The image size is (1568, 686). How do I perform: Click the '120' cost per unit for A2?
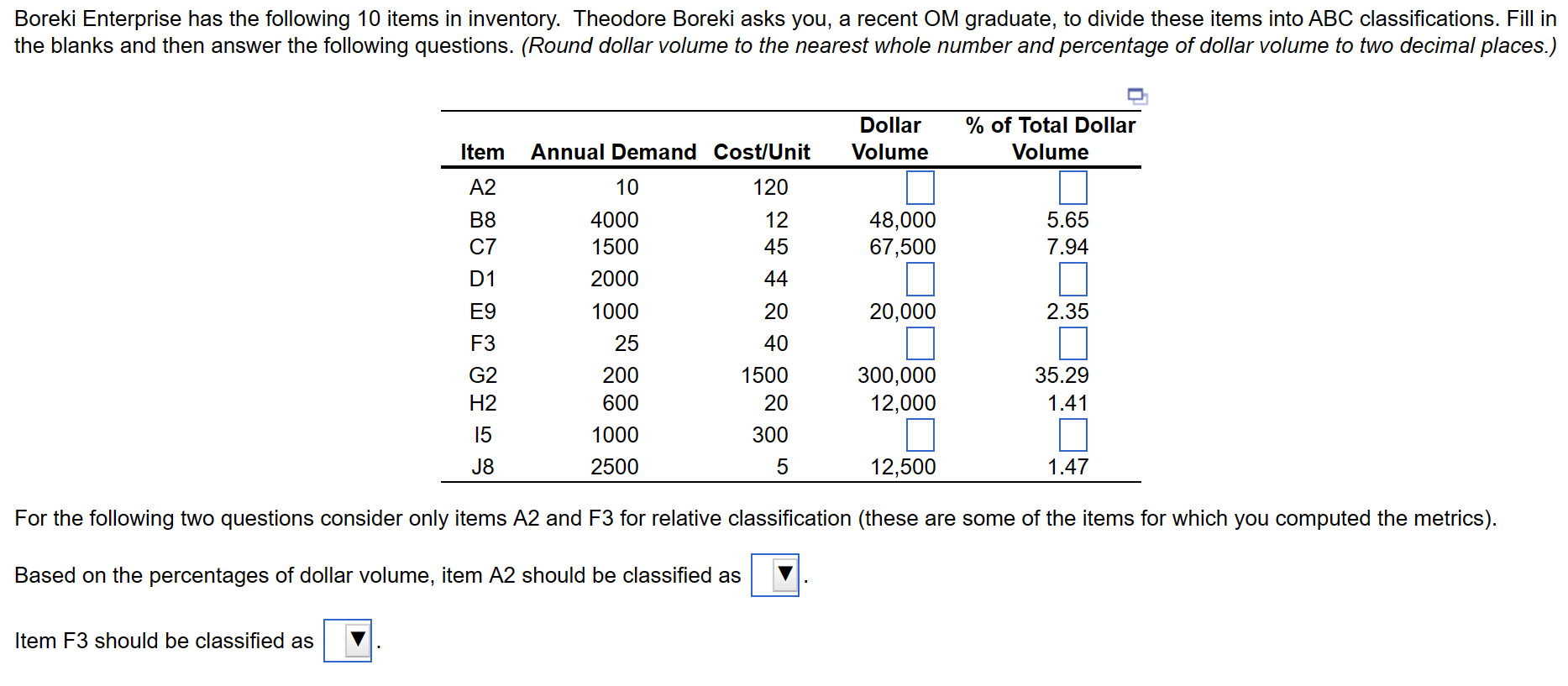(770, 187)
